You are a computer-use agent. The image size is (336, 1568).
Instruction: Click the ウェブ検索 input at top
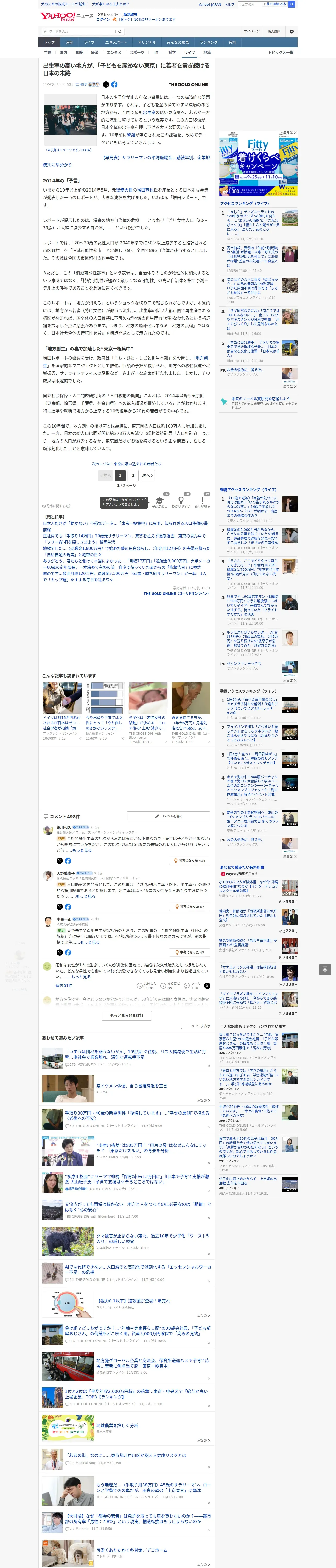point(249,4)
